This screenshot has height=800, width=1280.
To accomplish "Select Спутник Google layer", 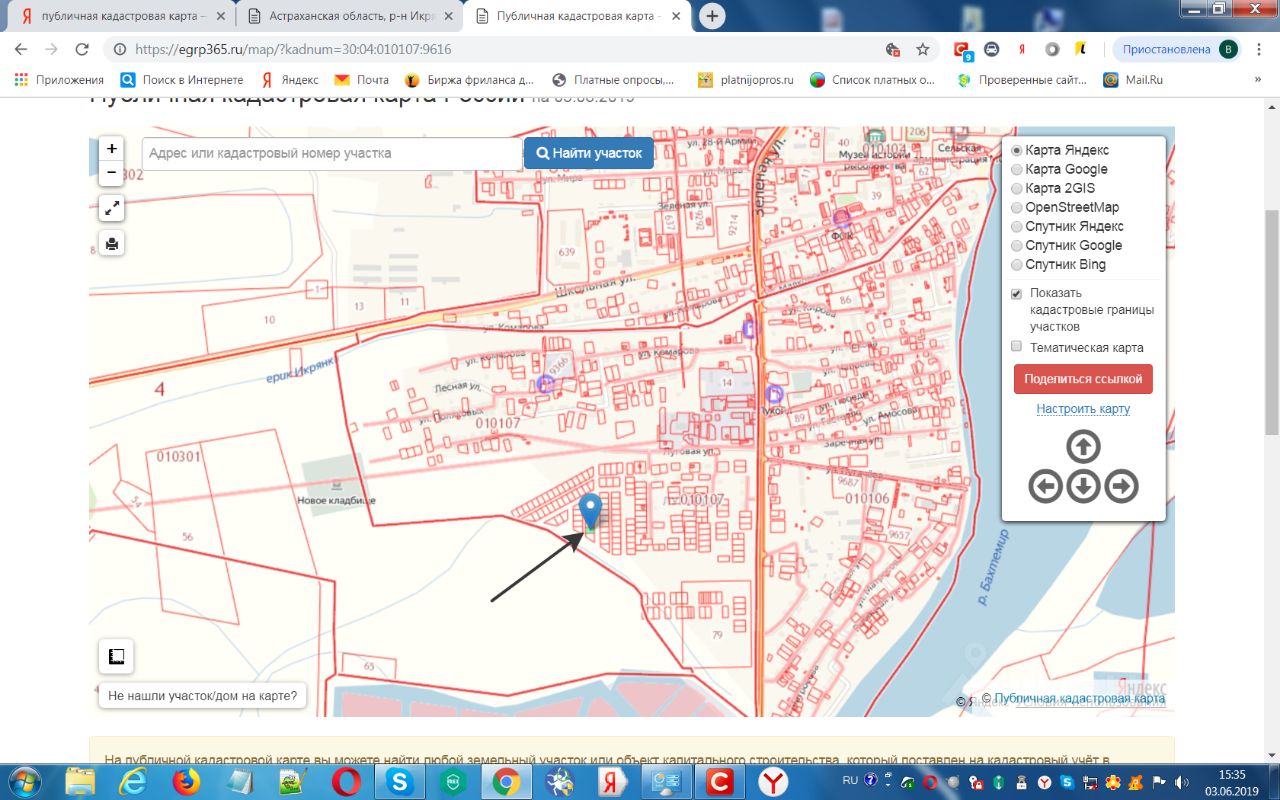I will (x=1017, y=245).
